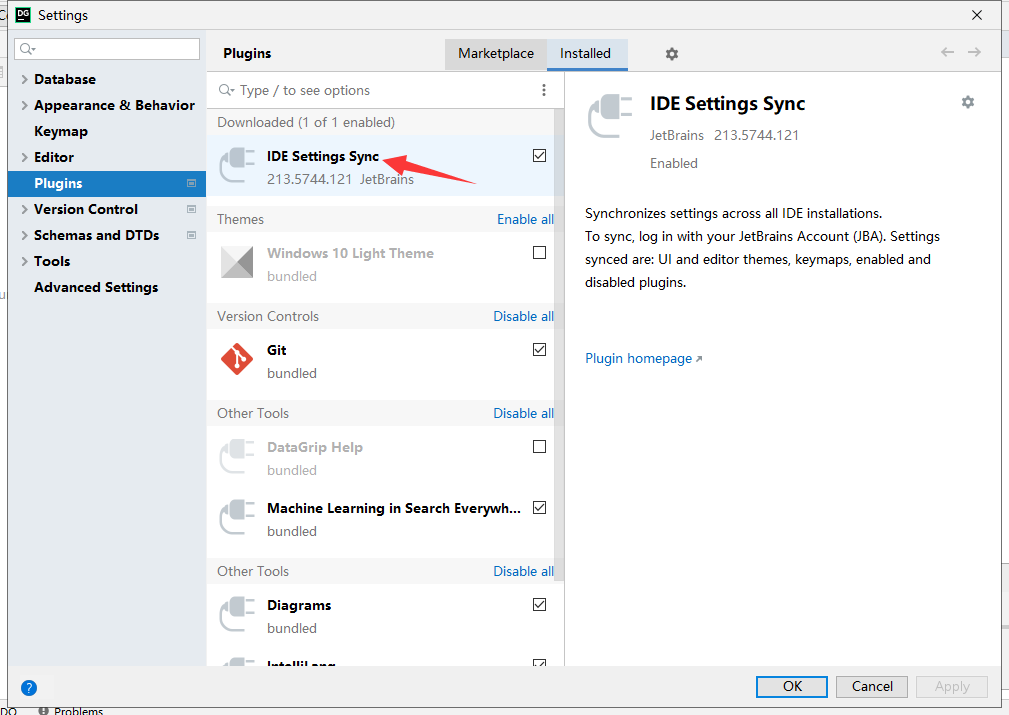Click the gear icon beside the plugin tabs
This screenshot has height=715, width=1009.
point(671,53)
